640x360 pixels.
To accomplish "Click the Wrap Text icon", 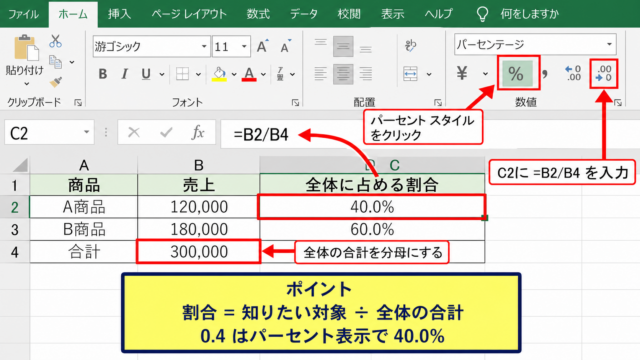I will [x=410, y=46].
